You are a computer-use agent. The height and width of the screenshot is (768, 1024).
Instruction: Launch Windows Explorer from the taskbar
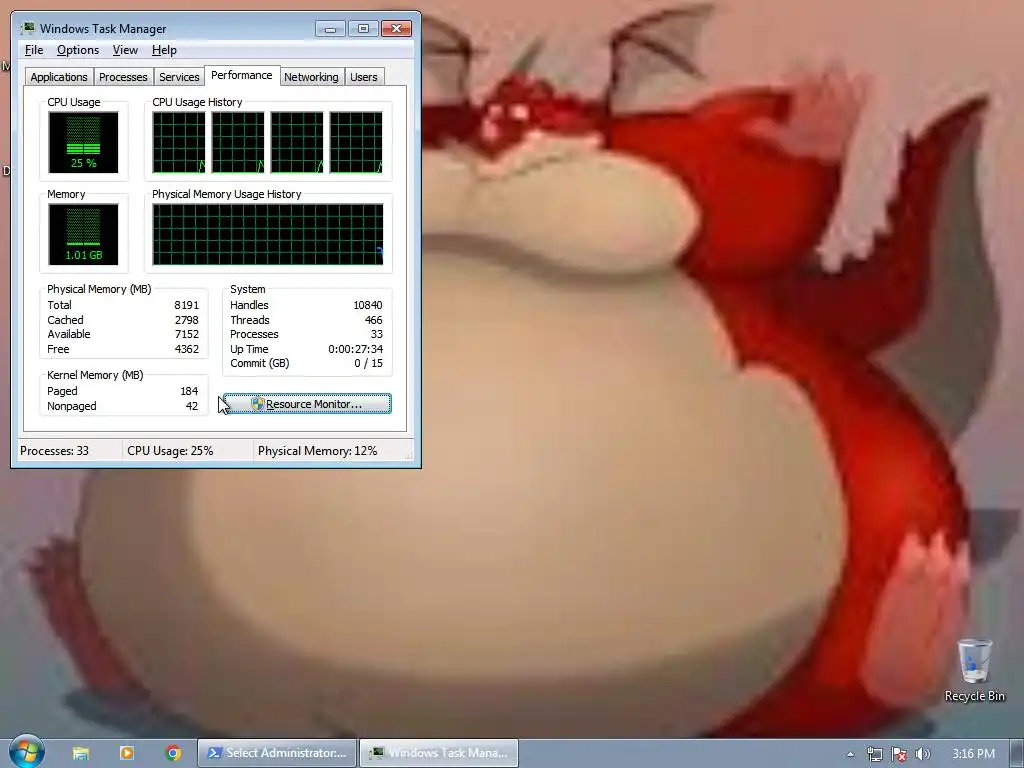coord(81,753)
